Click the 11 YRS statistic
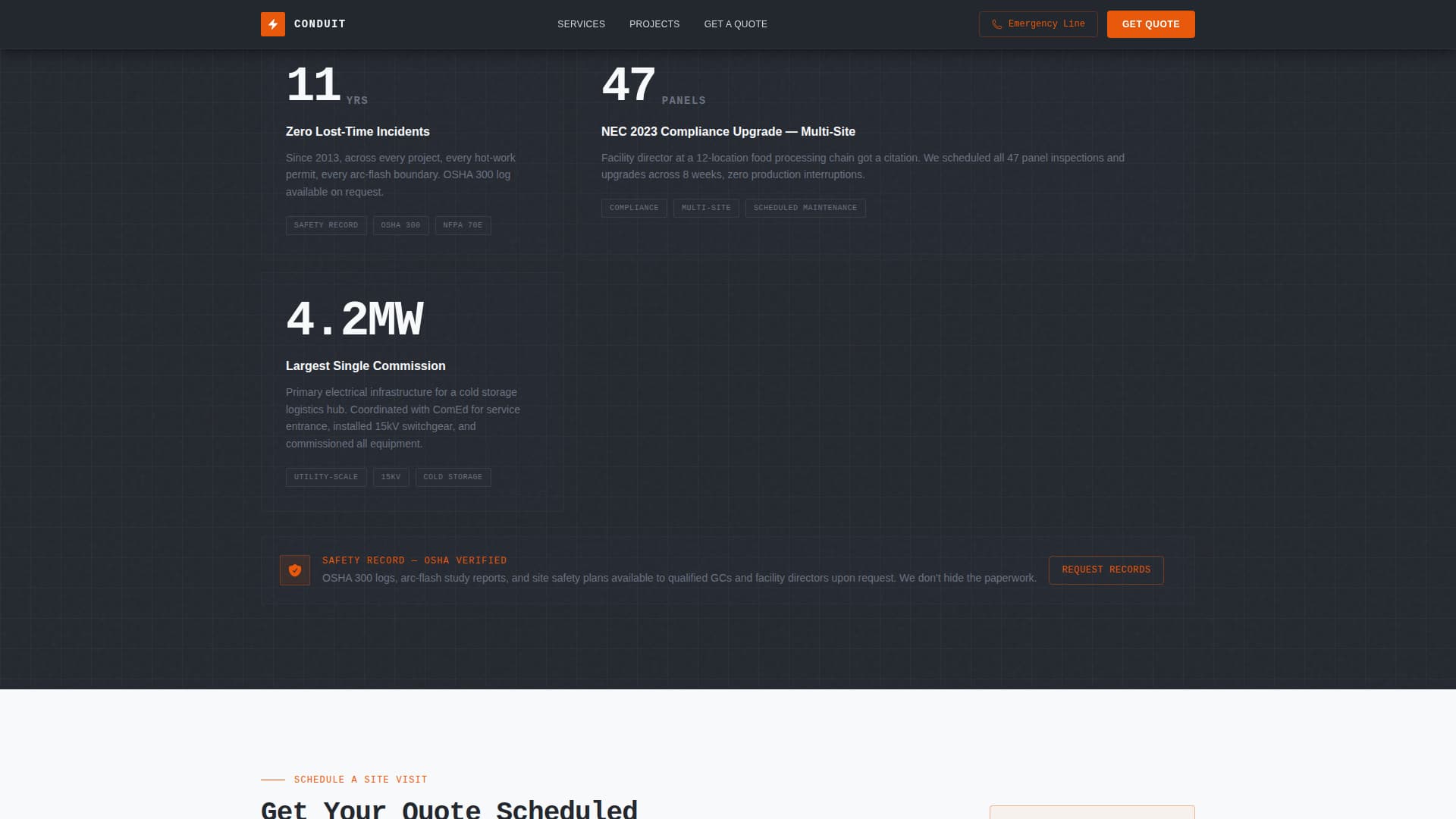The width and height of the screenshot is (1456, 819). tap(327, 86)
